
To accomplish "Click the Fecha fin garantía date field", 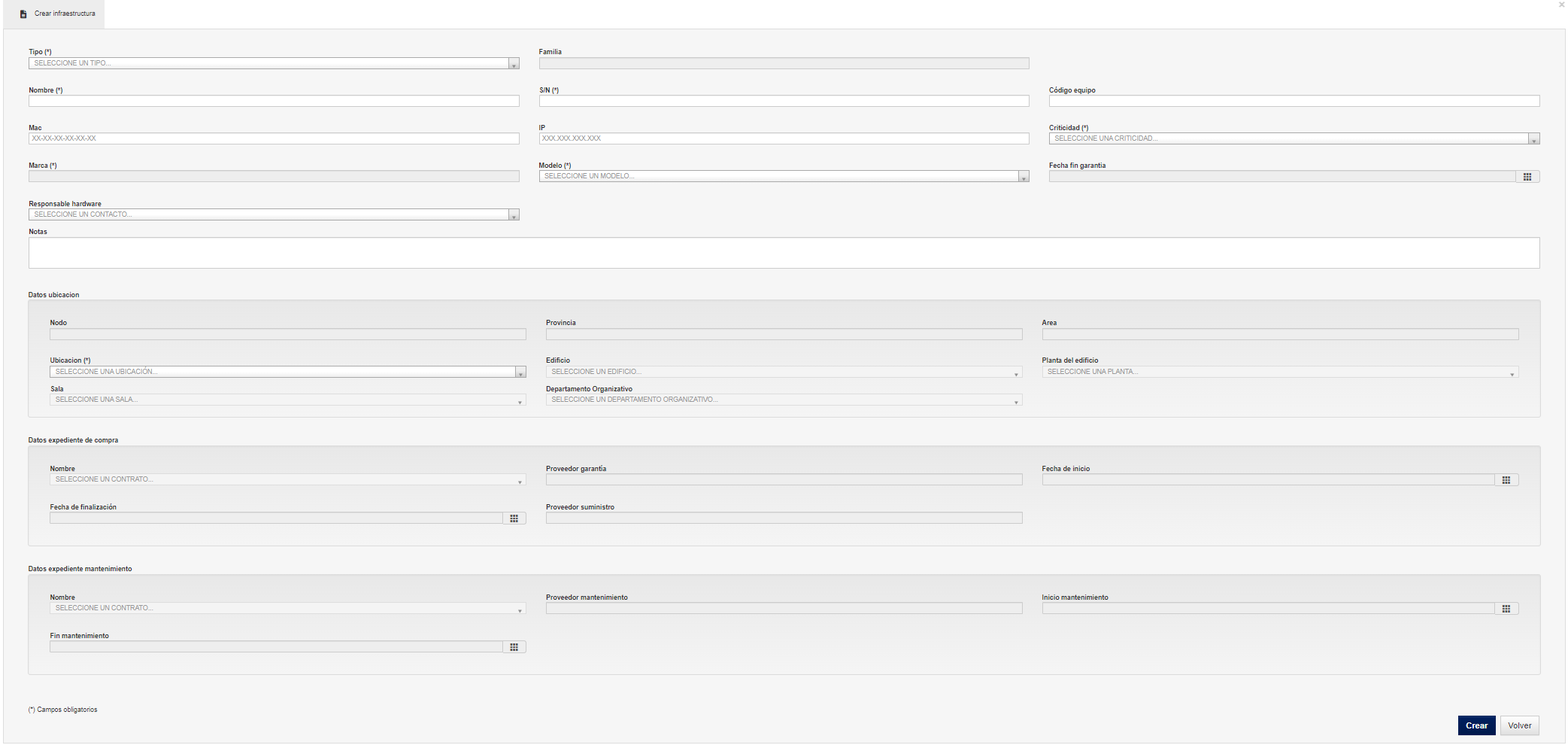I will click(1282, 176).
